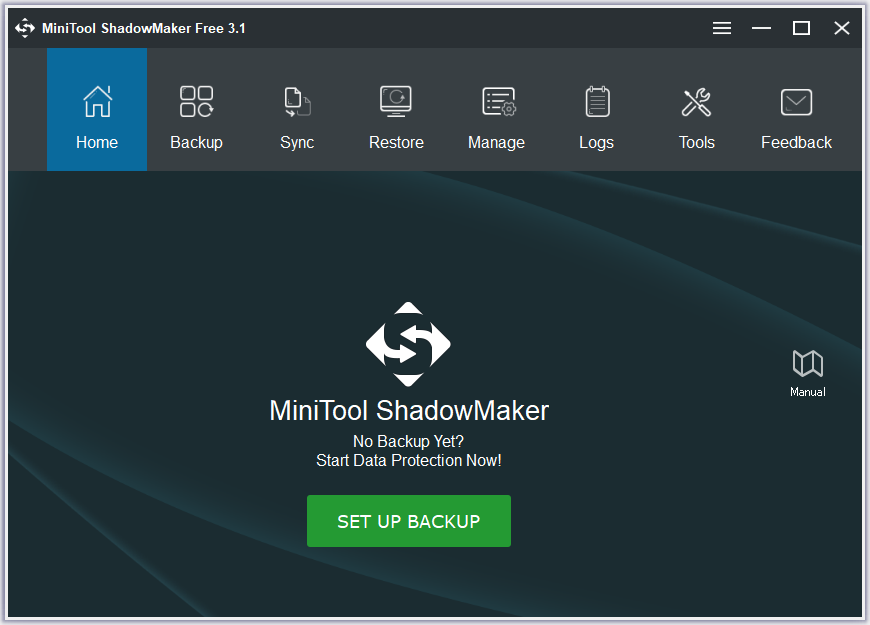Click the "MiniTool ShadowMaker" heading text
Viewport: 870px width, 625px height.
pos(409,411)
